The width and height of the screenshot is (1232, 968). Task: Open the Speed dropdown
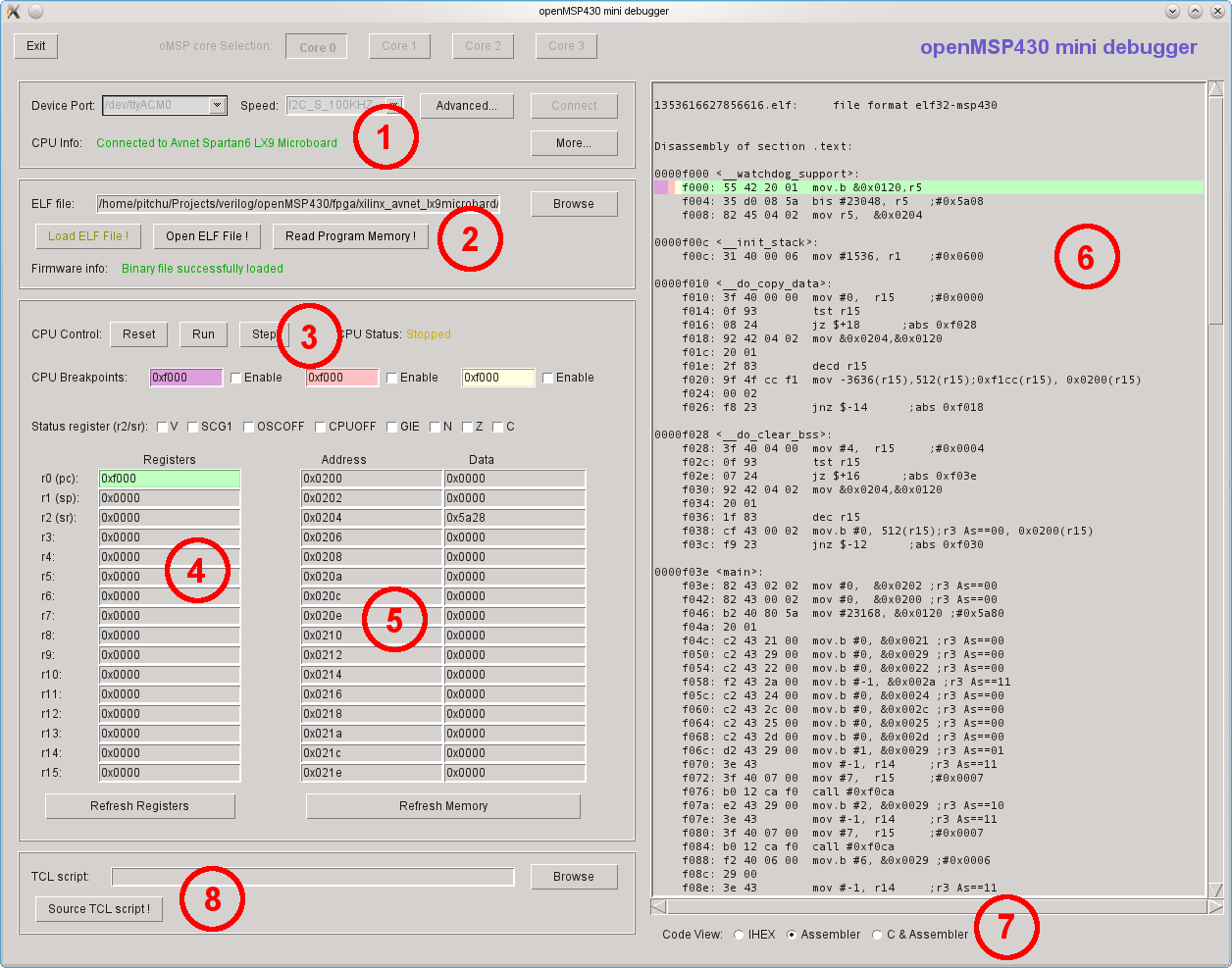click(x=393, y=105)
